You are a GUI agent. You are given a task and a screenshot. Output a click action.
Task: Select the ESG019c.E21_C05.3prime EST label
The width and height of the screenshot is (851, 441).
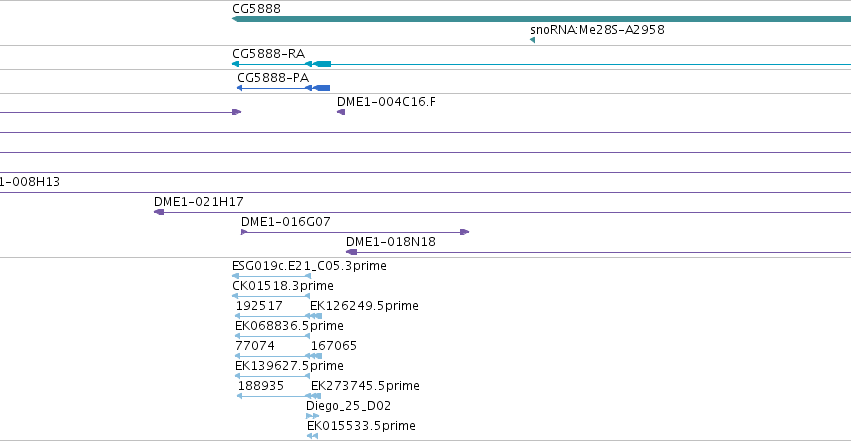click(x=309, y=266)
